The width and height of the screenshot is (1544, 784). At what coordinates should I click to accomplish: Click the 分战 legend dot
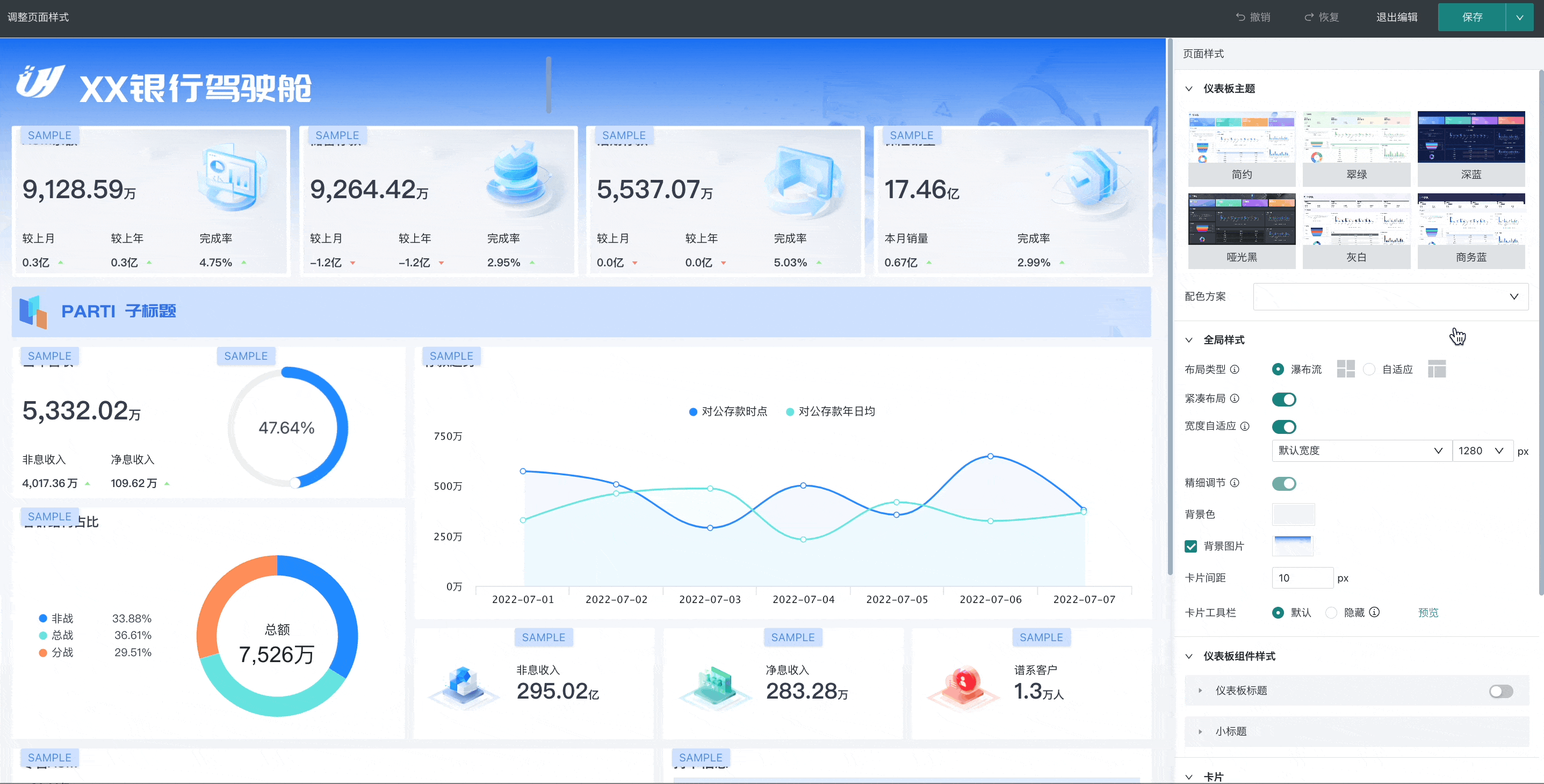[x=43, y=652]
